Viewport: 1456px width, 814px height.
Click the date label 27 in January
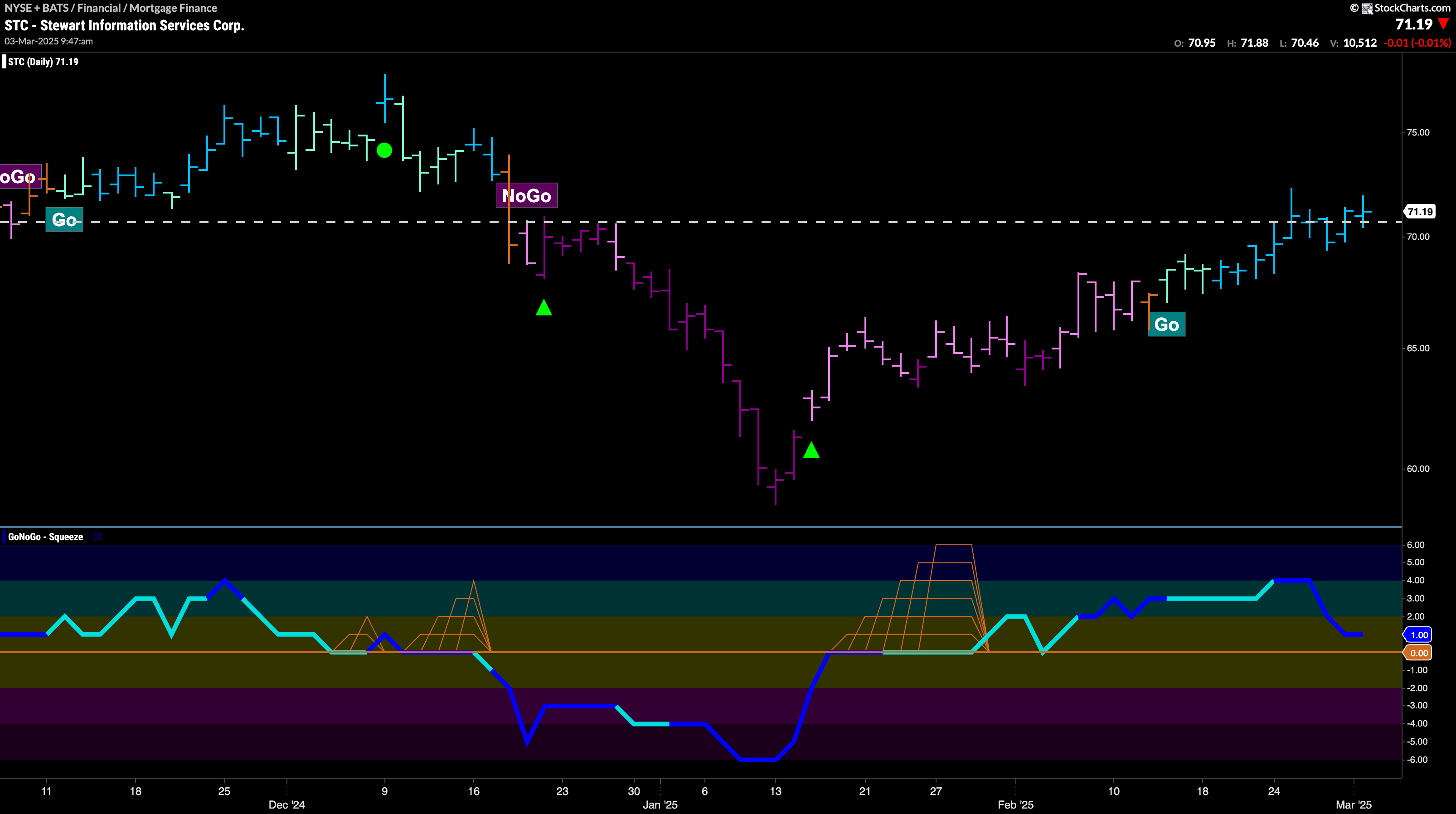[936, 791]
